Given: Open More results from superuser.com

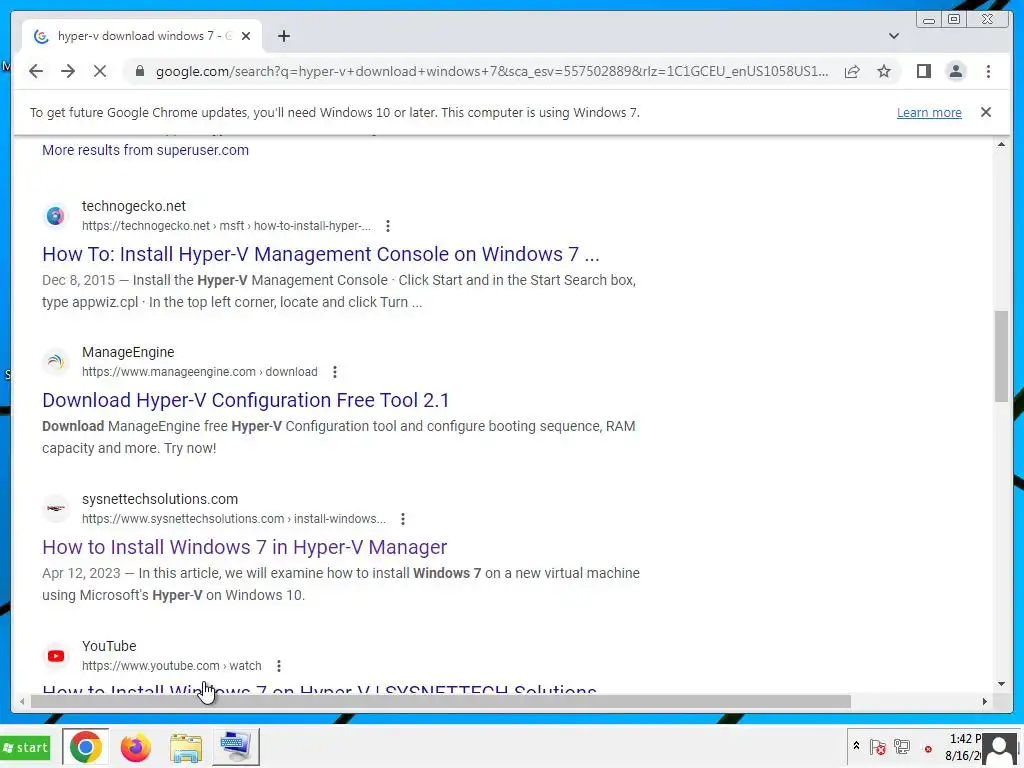Looking at the screenshot, I should pyautogui.click(x=145, y=150).
